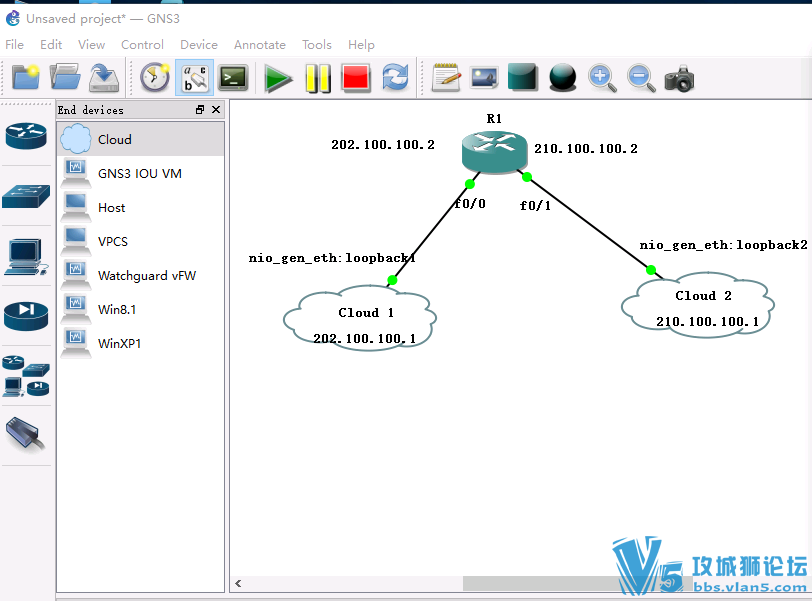The image size is (812, 601).
Task: Open console to all devices
Action: (234, 78)
